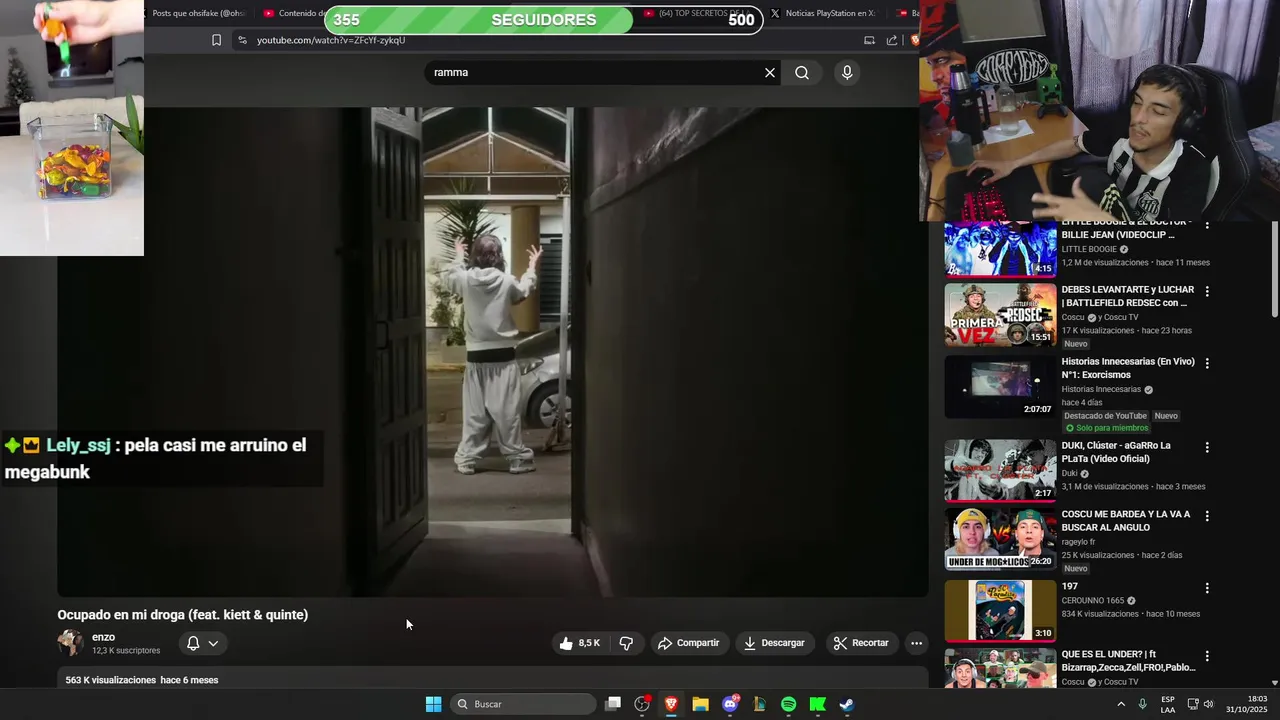
Task: Switch to 'Posts que ohsifake' tab
Action: pyautogui.click(x=198, y=13)
